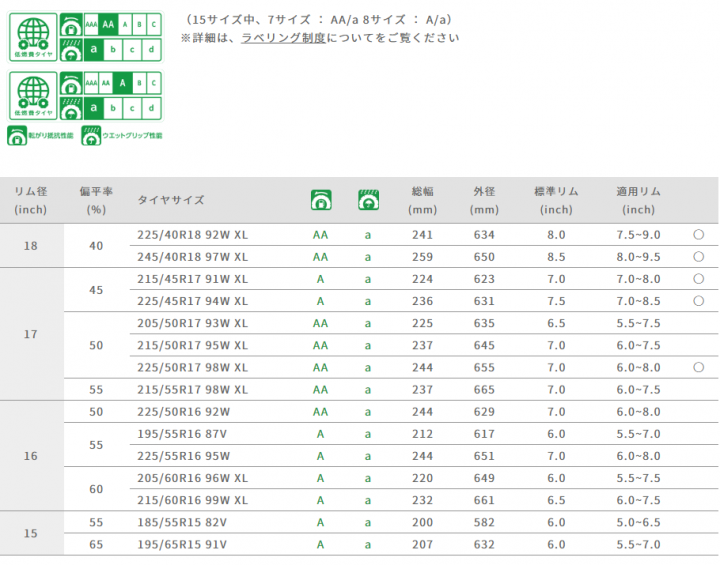Select the tire size 205/60R16 96W XL
This screenshot has height=565, width=720.
[192, 478]
